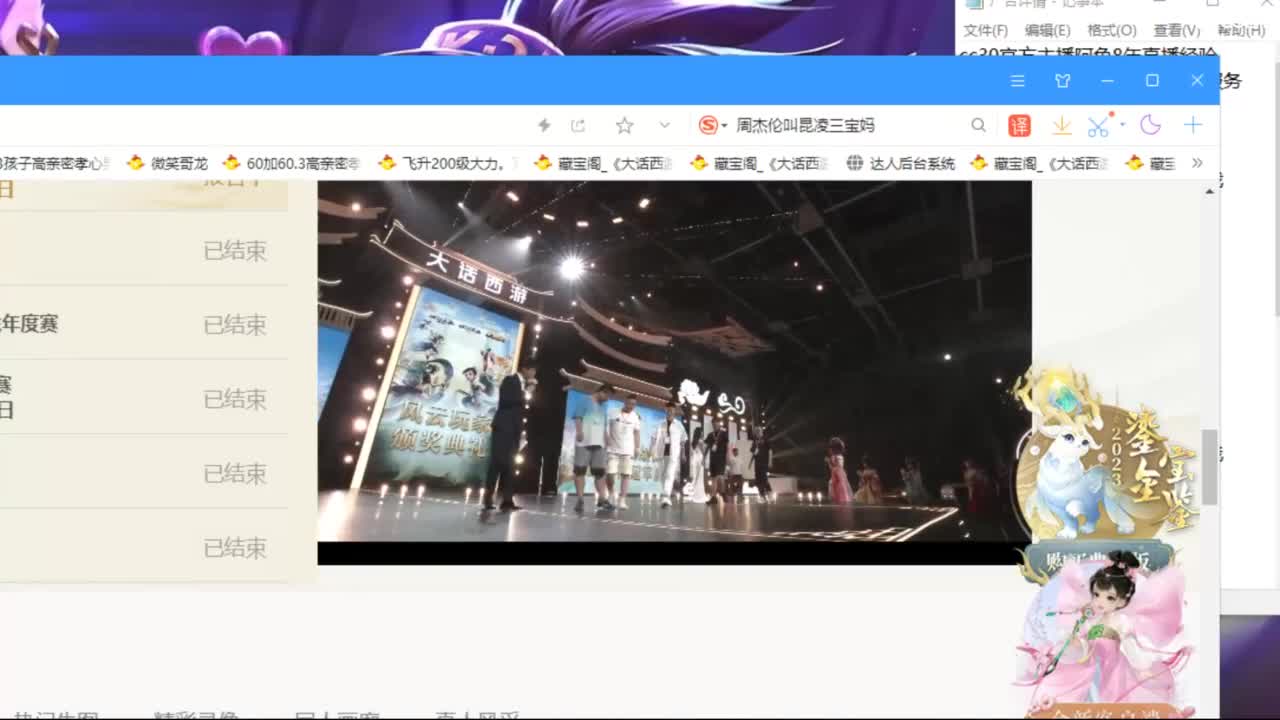The image size is (1280, 720).
Task: Open the Sogou search engine selector
Action: tap(713, 125)
